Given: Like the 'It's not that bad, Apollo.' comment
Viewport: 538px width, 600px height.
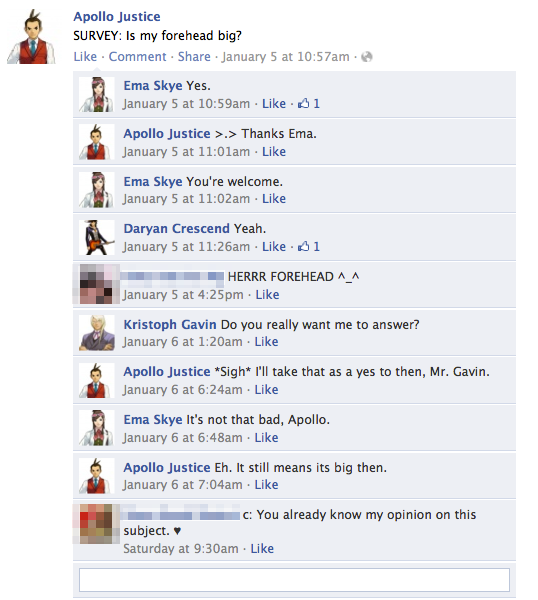Looking at the screenshot, I should point(266,437).
